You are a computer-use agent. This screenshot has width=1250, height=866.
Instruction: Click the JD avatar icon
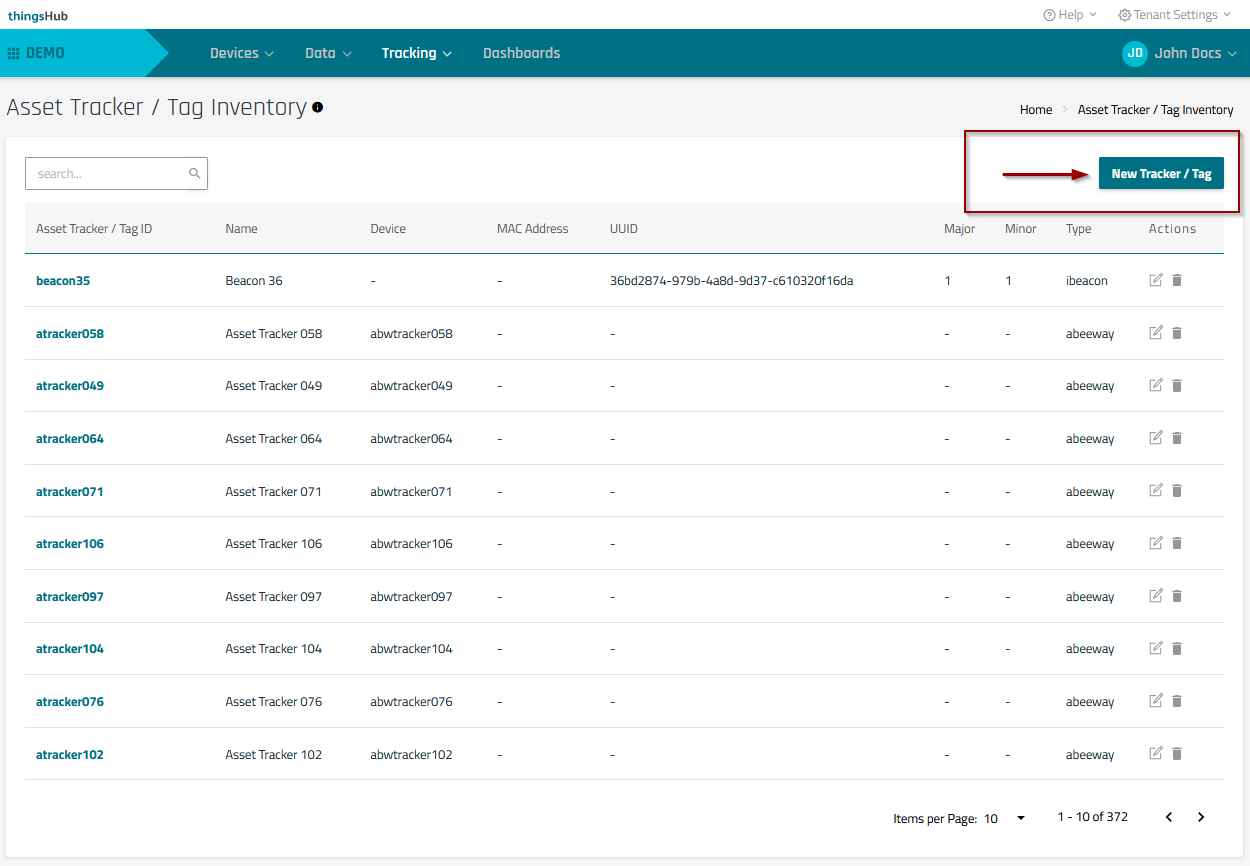click(1134, 53)
